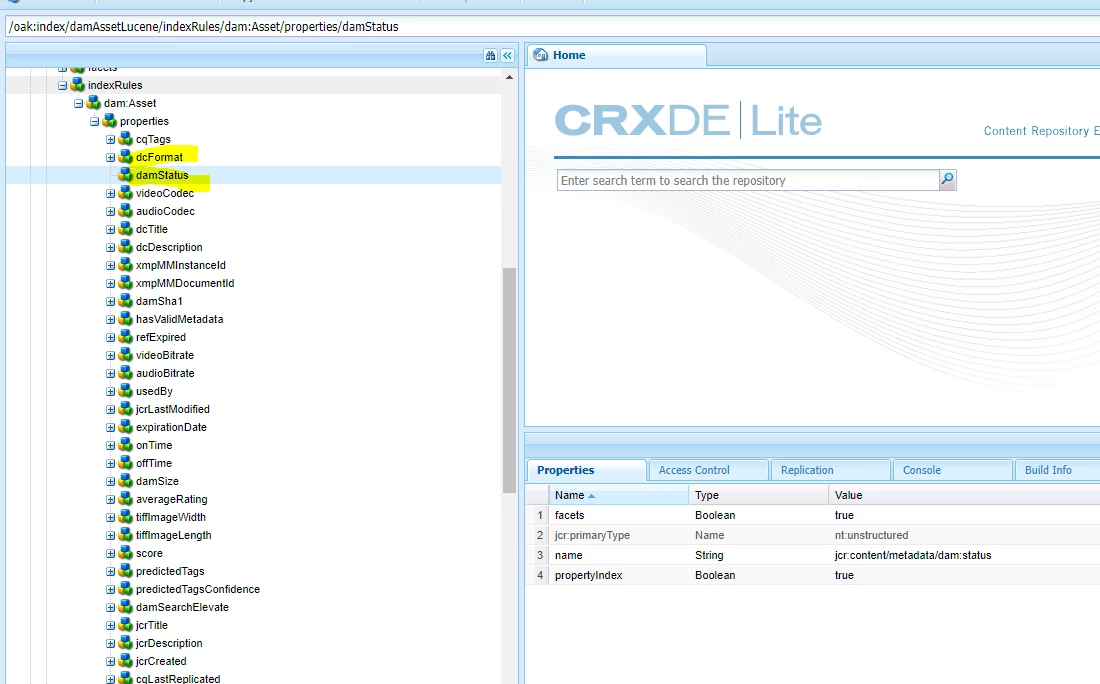Collapse the indexRules tree node

tap(62, 85)
